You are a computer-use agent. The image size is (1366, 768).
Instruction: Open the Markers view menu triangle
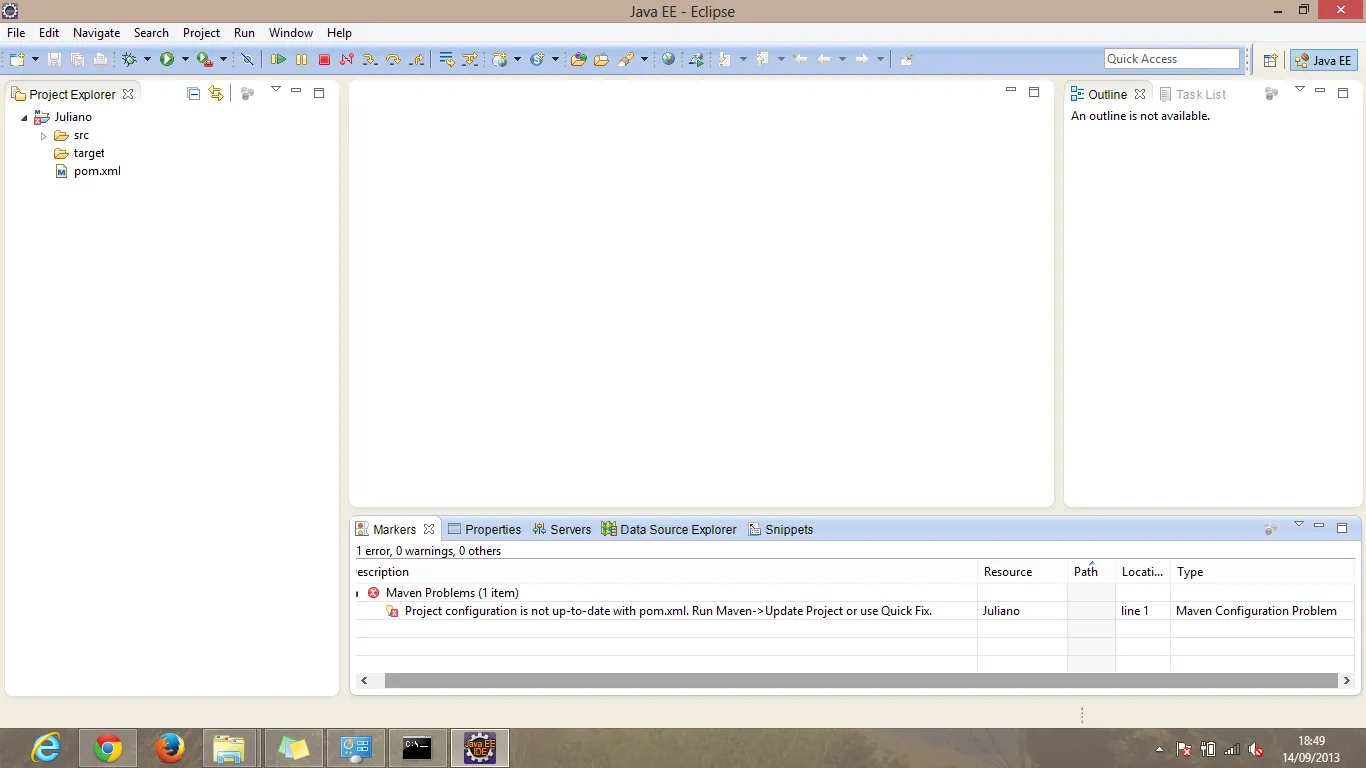click(1299, 525)
